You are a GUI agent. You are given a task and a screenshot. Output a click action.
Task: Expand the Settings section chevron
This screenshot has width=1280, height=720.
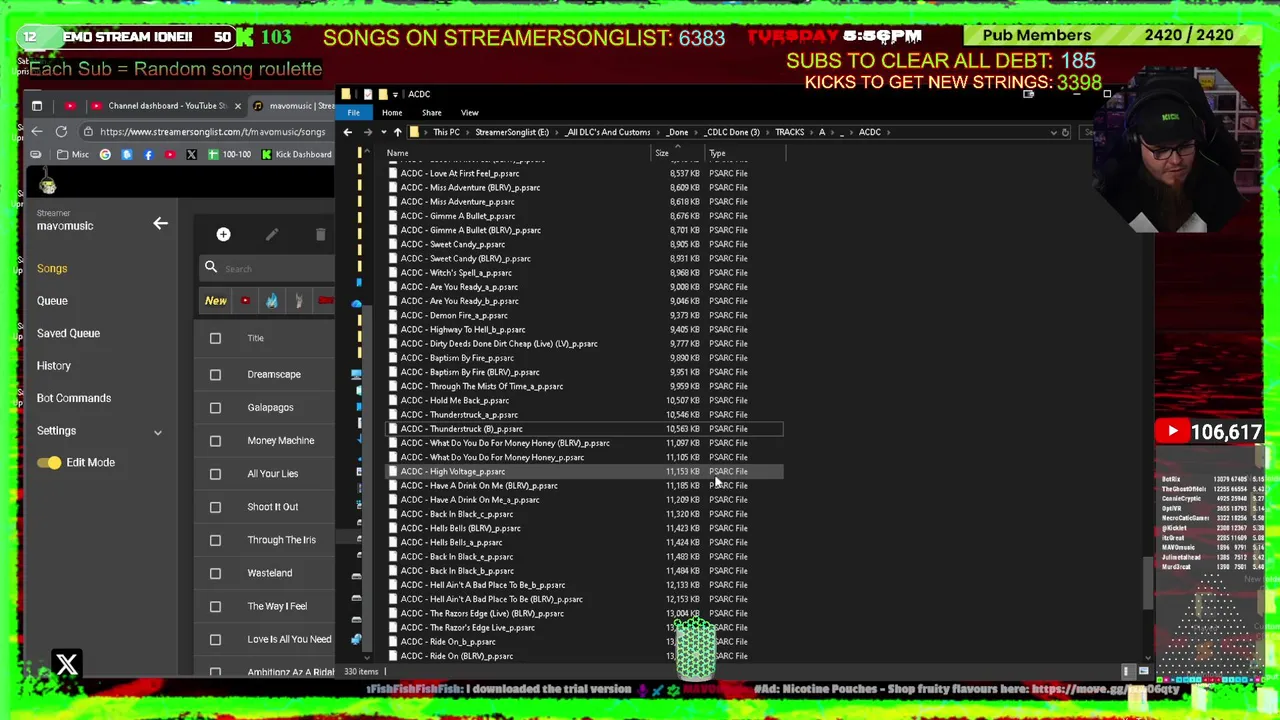click(157, 431)
